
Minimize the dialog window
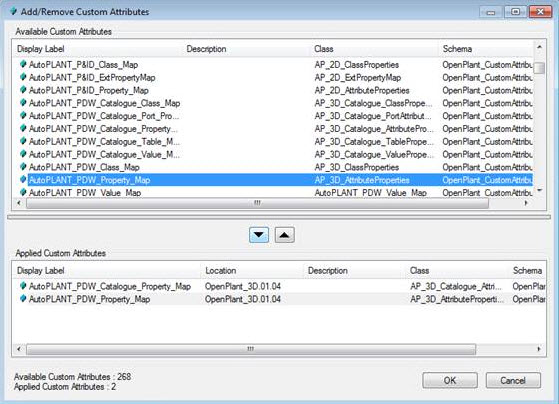(x=491, y=12)
